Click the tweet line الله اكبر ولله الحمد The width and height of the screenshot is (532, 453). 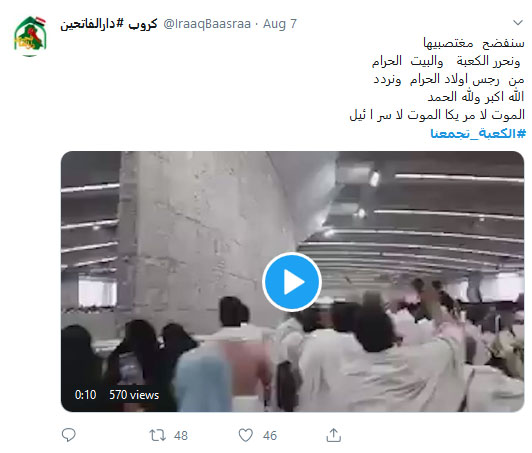point(476,97)
